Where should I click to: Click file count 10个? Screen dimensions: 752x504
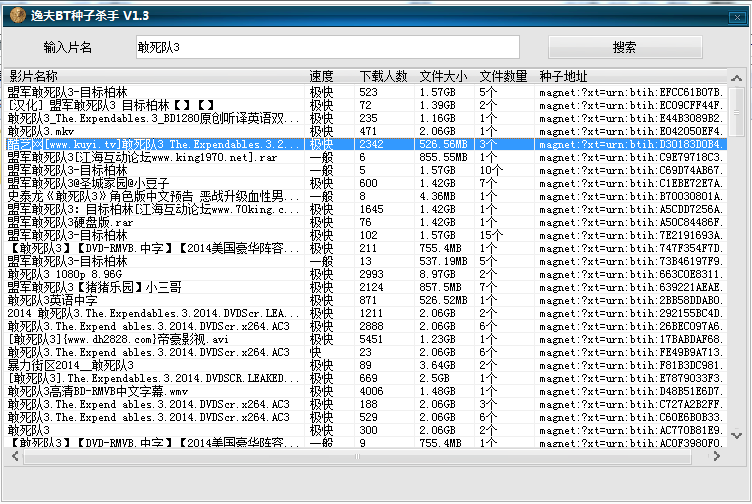[491, 170]
